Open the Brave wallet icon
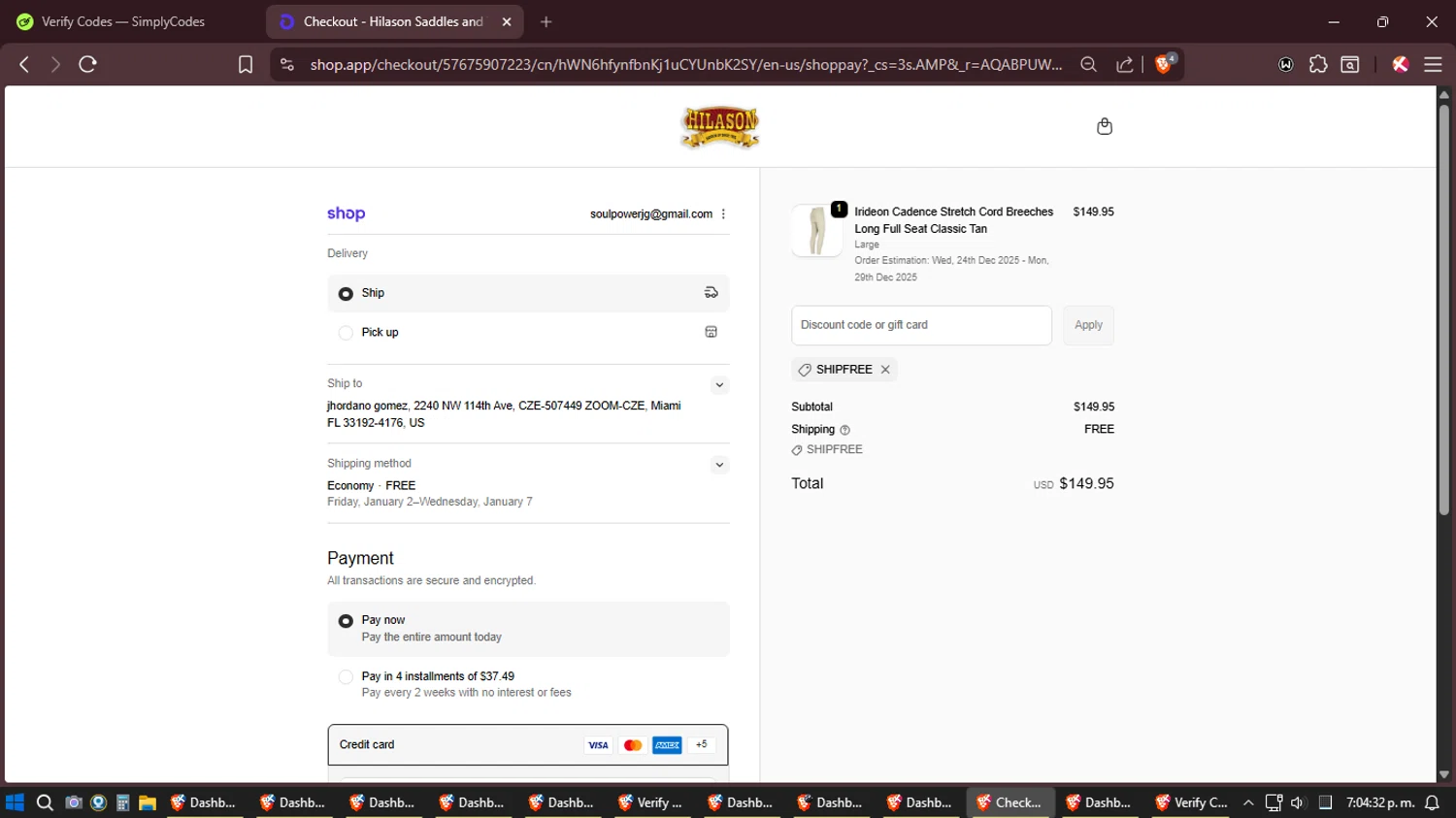This screenshot has width=1456, height=818. [x=1286, y=64]
